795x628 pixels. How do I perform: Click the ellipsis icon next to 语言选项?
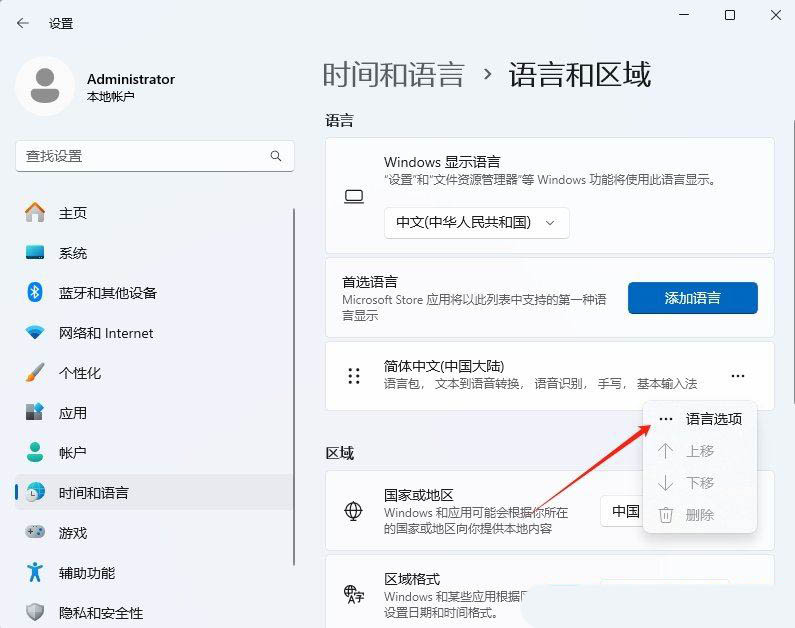point(666,419)
